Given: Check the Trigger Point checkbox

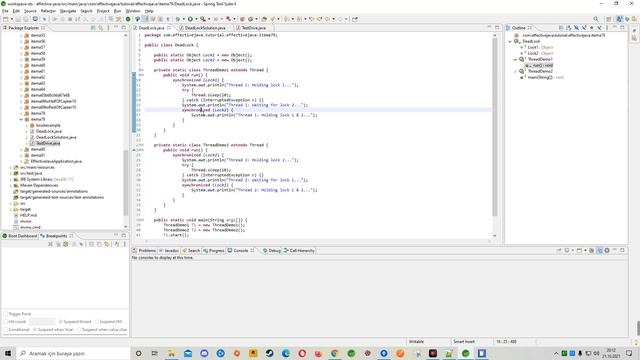Looking at the screenshot, I should [6, 314].
